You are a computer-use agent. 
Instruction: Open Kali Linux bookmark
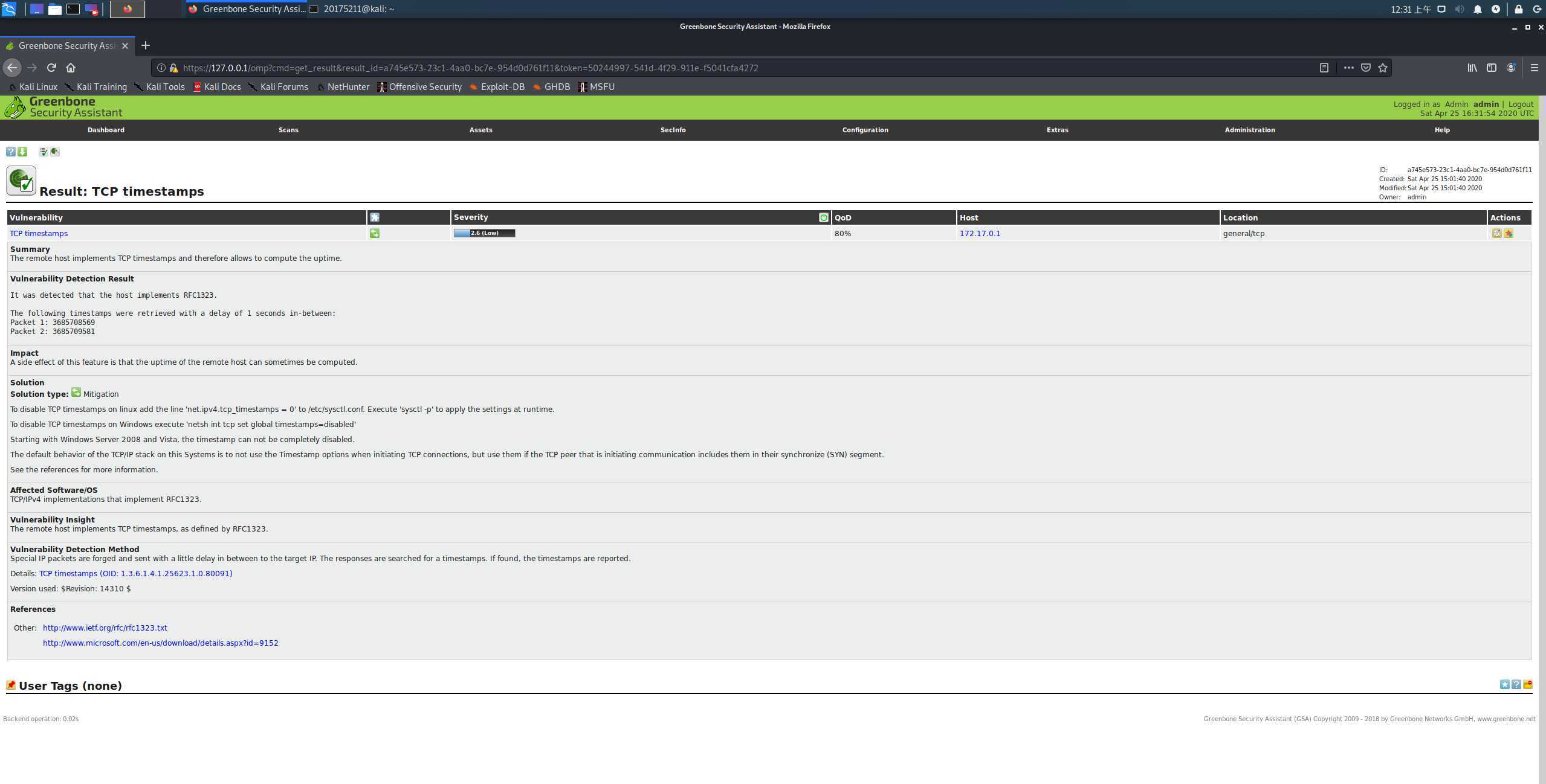coord(33,87)
